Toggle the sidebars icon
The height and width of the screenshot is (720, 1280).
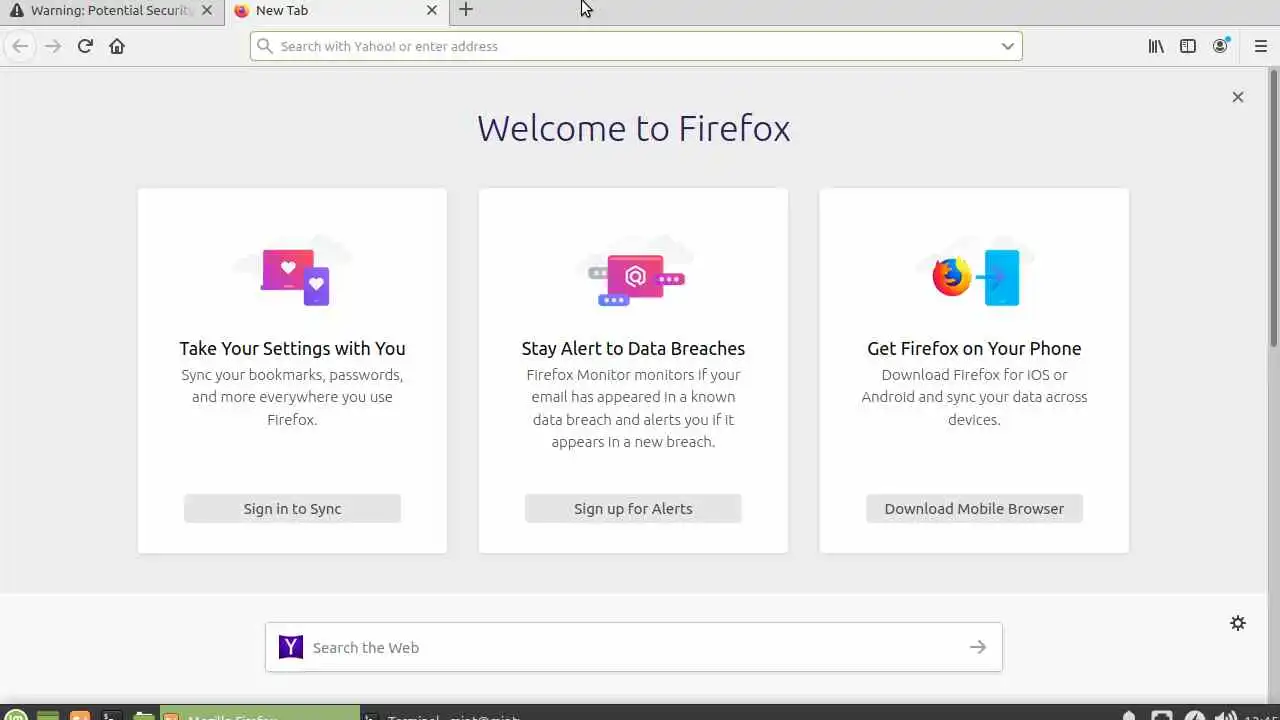(x=1188, y=46)
